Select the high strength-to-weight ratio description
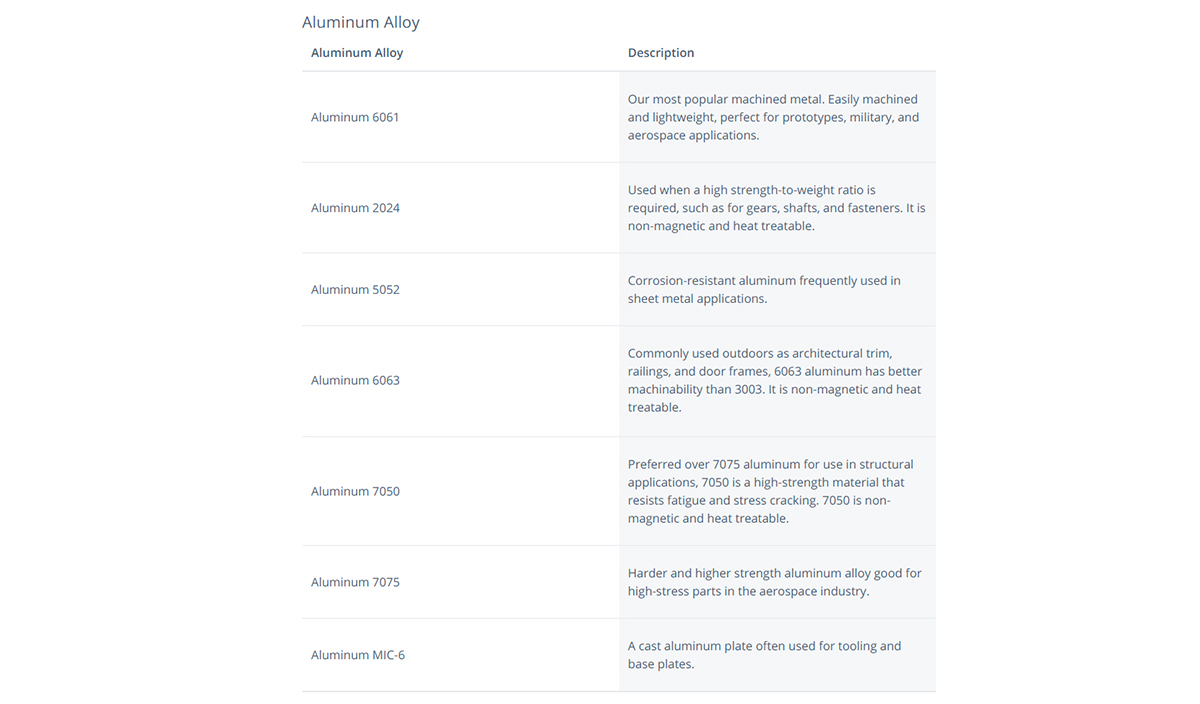The image size is (1200, 704). tap(777, 208)
